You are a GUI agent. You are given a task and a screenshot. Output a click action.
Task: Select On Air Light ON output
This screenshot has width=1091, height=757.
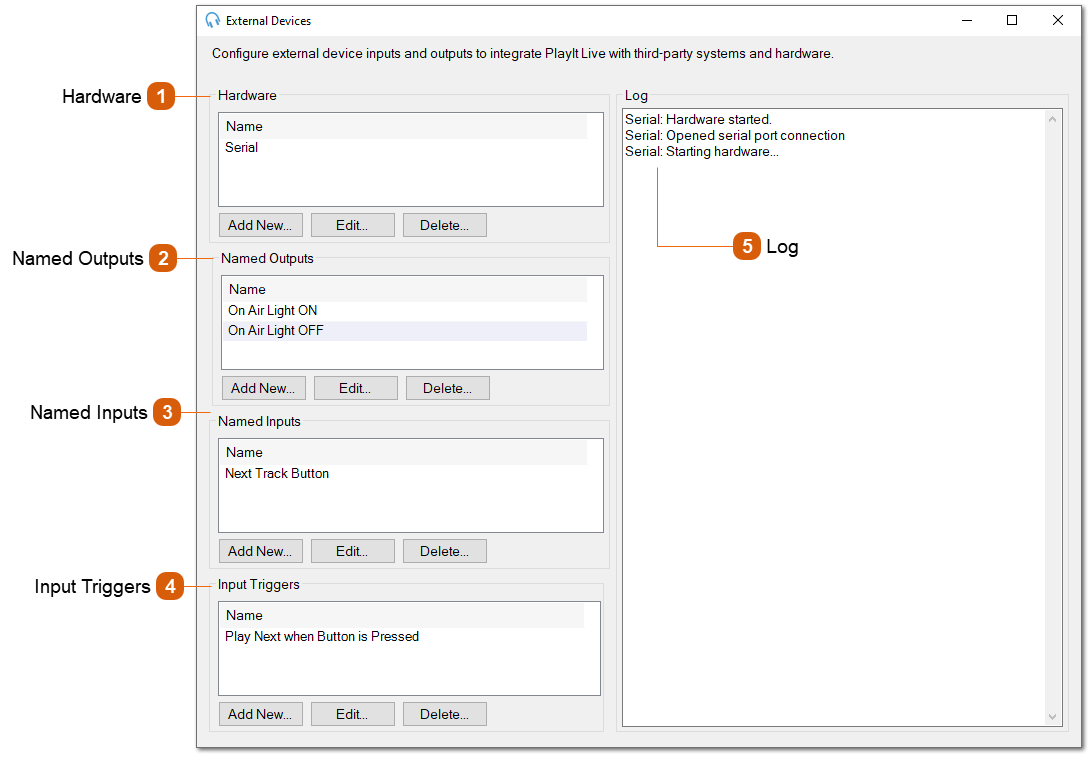pos(273,311)
